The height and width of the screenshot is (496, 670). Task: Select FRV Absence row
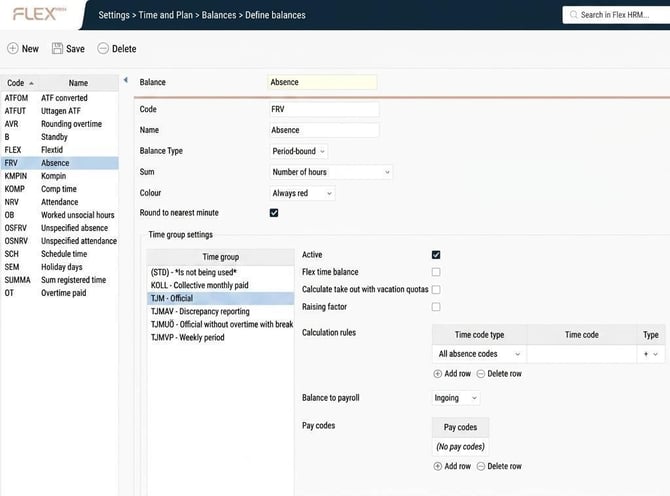point(60,163)
